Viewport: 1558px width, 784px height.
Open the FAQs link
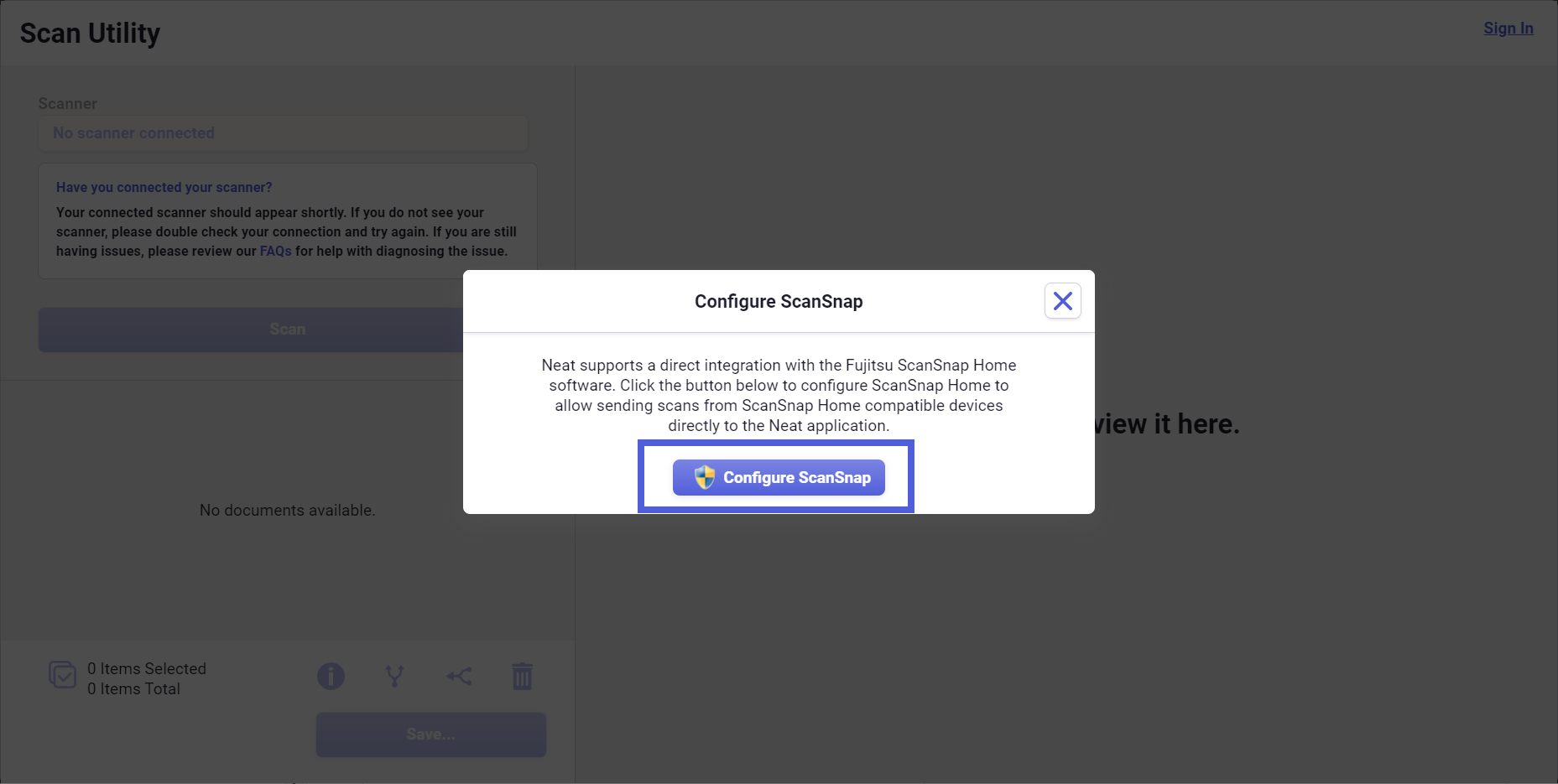[275, 251]
